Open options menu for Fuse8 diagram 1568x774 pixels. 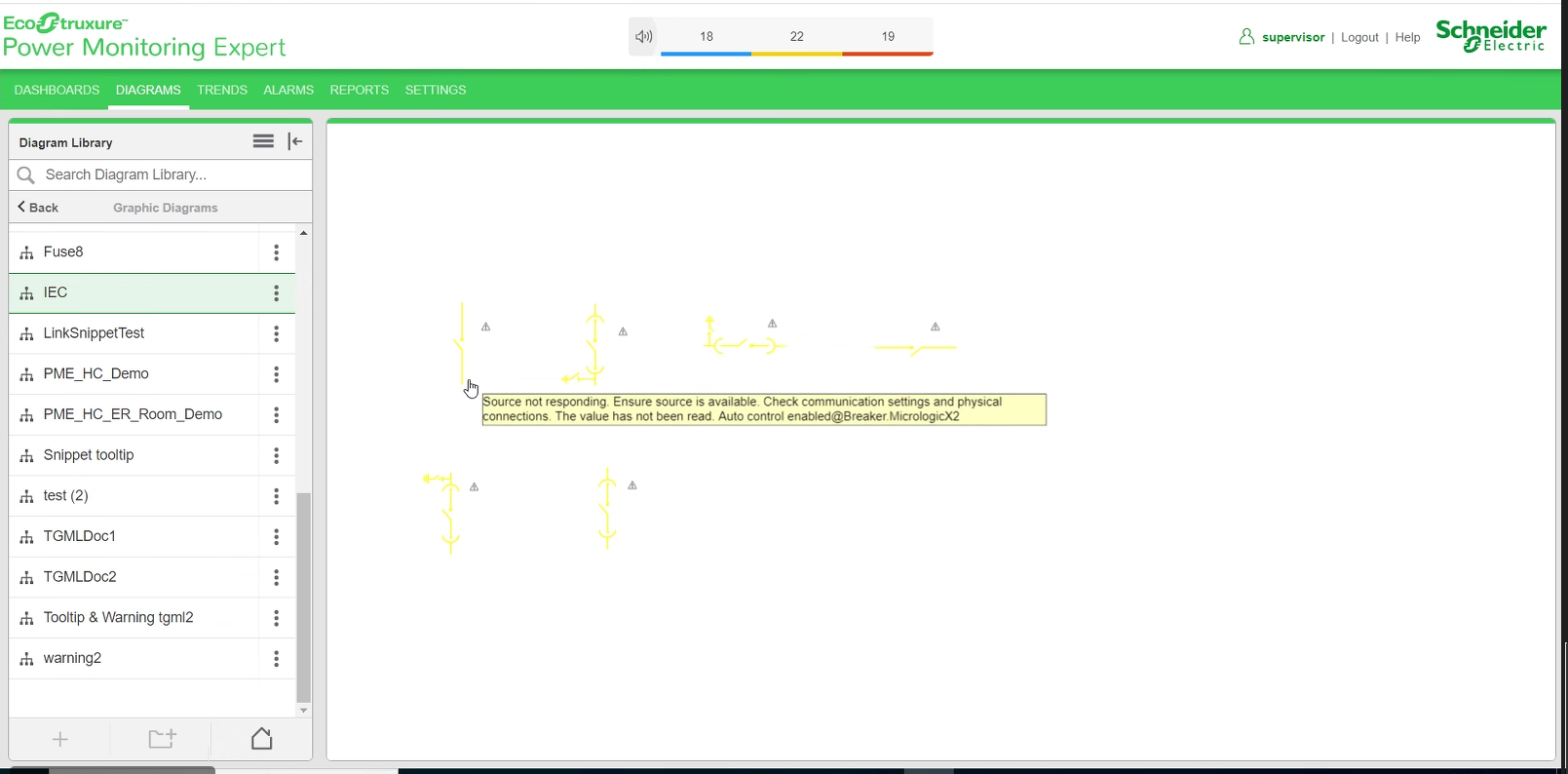pyautogui.click(x=277, y=252)
